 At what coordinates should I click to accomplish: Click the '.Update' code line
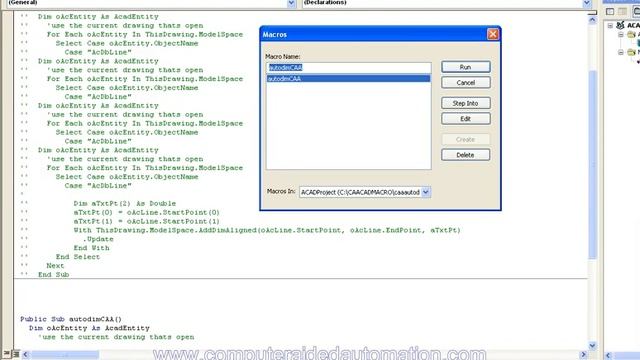tap(98, 239)
